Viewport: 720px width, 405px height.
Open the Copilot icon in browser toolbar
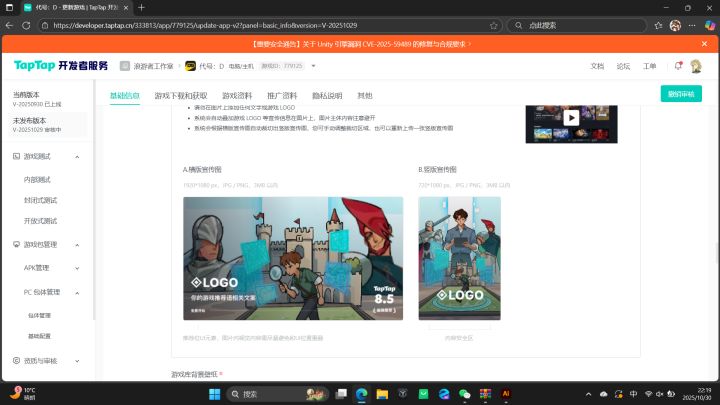[x=710, y=25]
